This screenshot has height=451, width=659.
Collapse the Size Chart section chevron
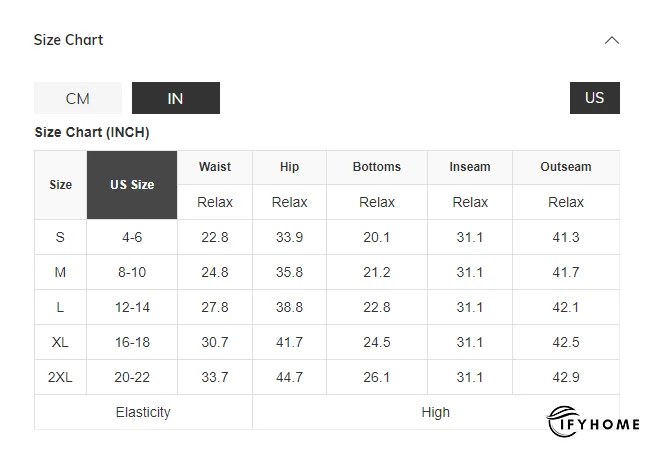(x=612, y=41)
